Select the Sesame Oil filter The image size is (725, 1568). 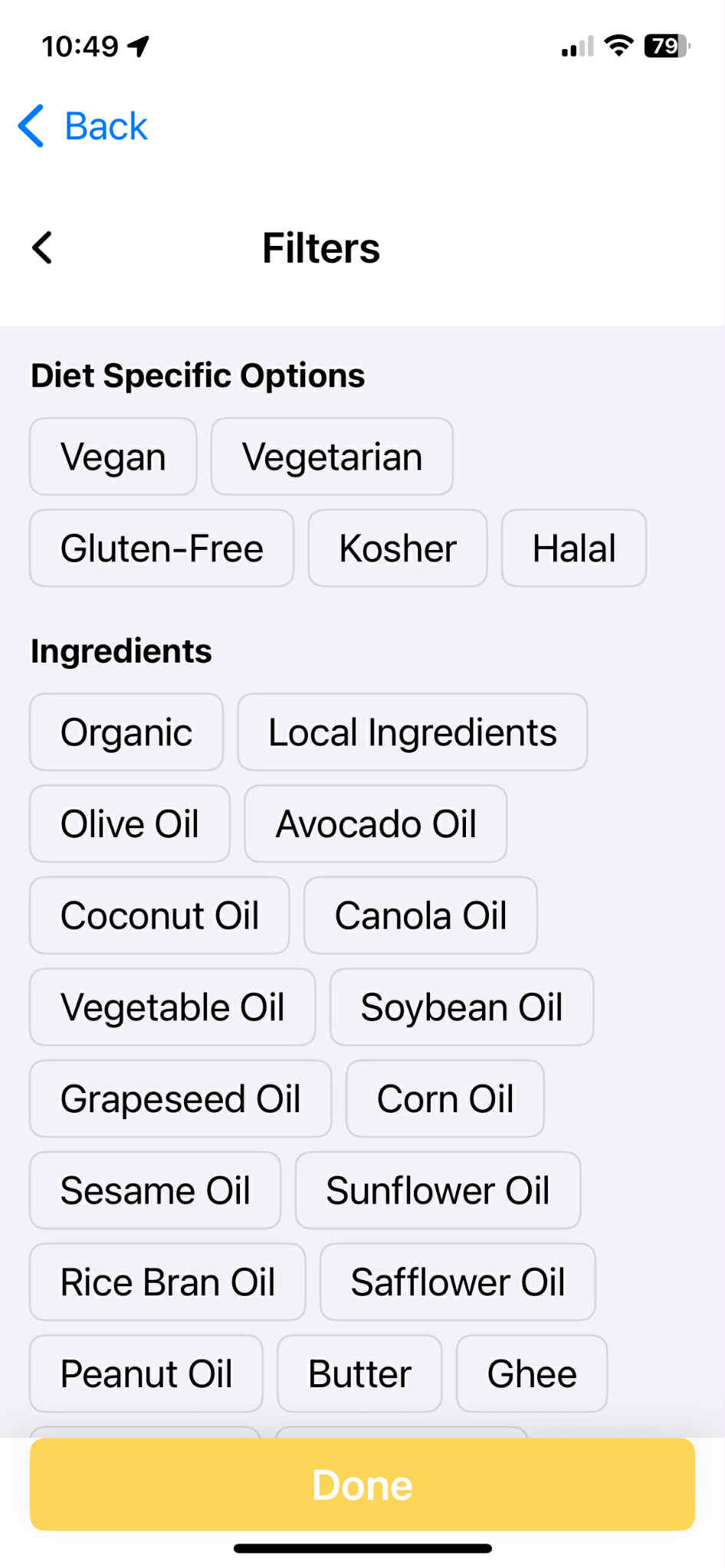click(156, 1190)
